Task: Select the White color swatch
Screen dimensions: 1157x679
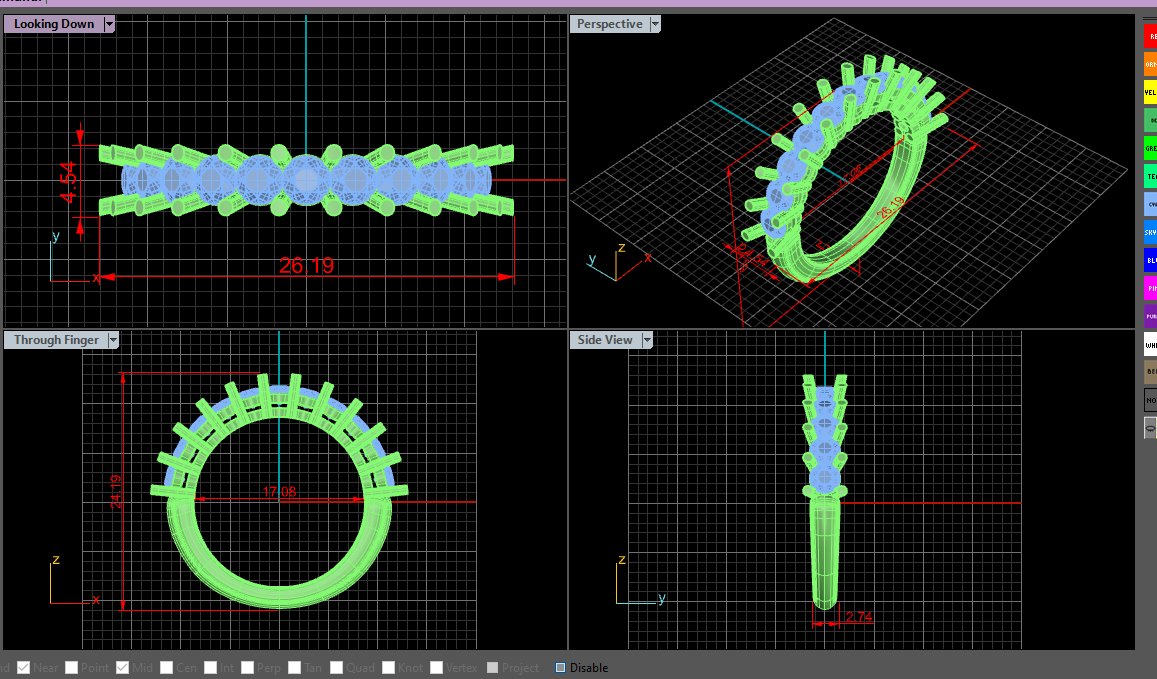Action: [1150, 344]
